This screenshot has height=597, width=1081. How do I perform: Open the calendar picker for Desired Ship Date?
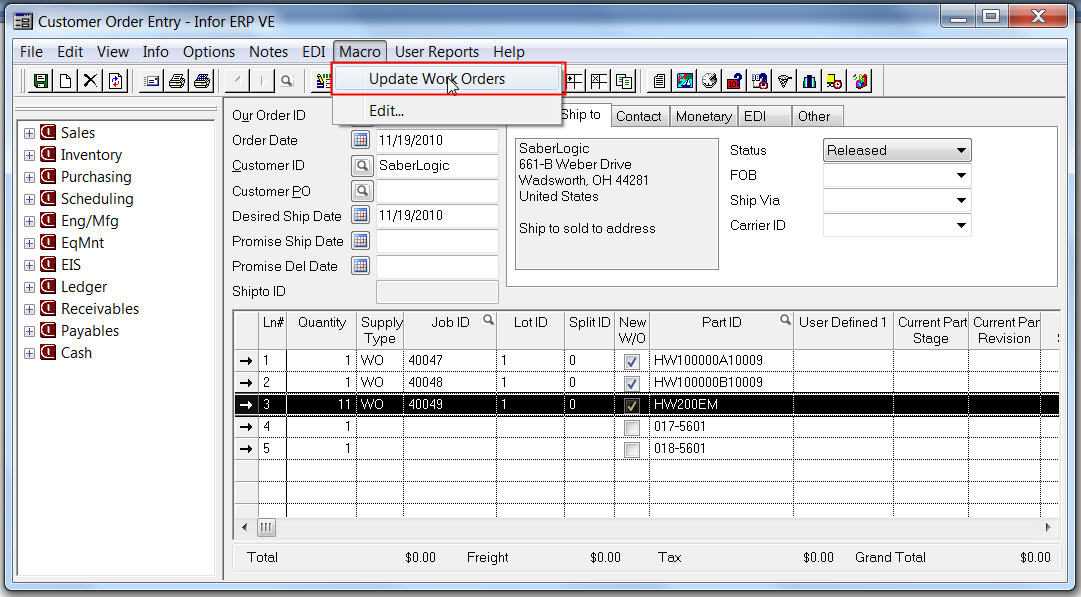[x=361, y=215]
